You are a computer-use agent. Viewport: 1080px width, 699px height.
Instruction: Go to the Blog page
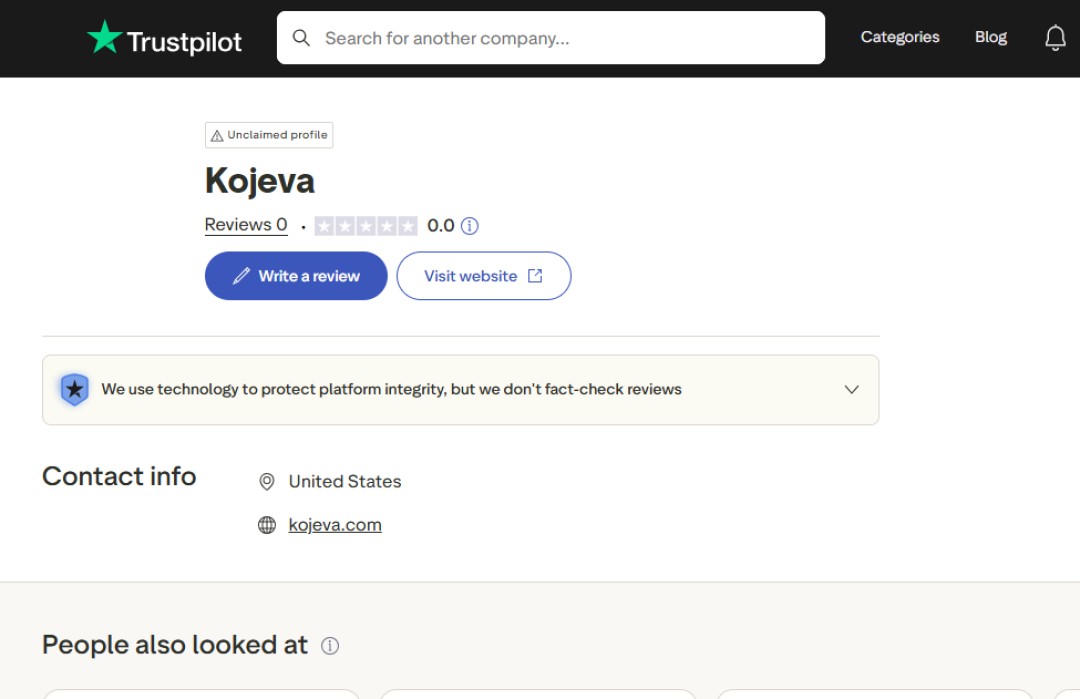[x=991, y=37]
